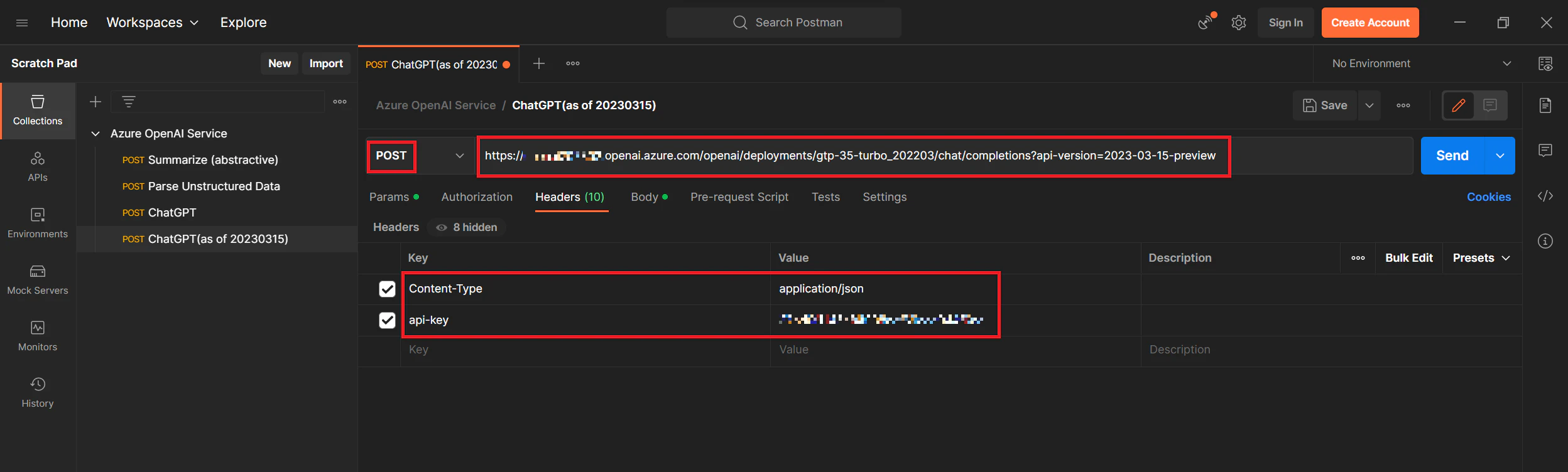The width and height of the screenshot is (1568, 472).
Task: Collapse the Azure OpenAI Service collection
Action: click(x=95, y=134)
